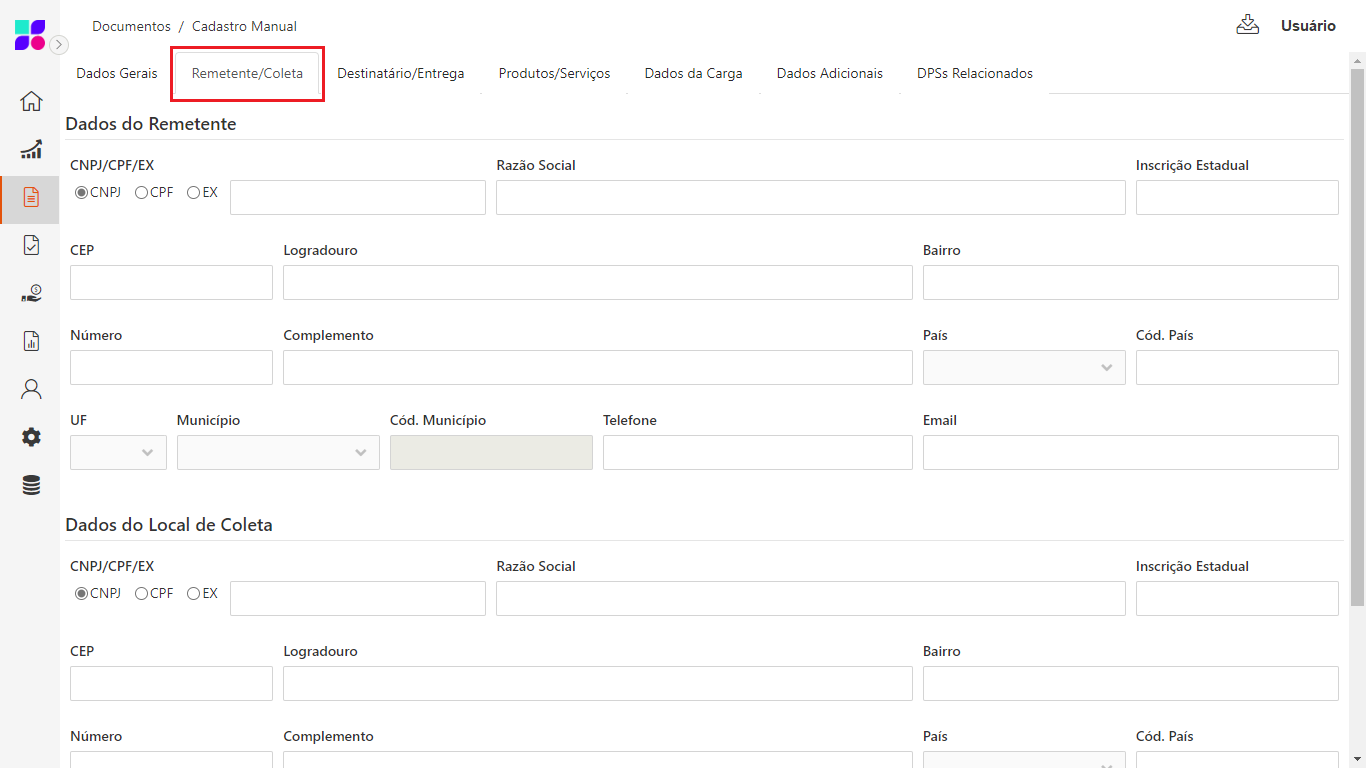1366x768 pixels.
Task: Open the home icon in sidebar
Action: point(31,101)
